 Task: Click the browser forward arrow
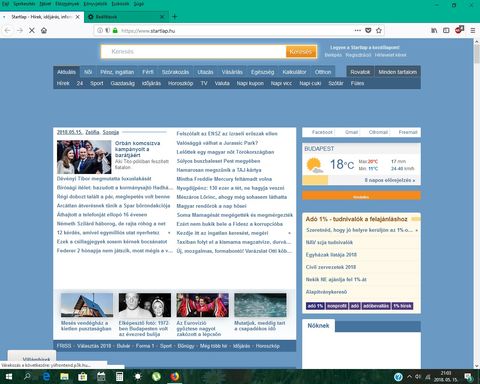[20, 30]
